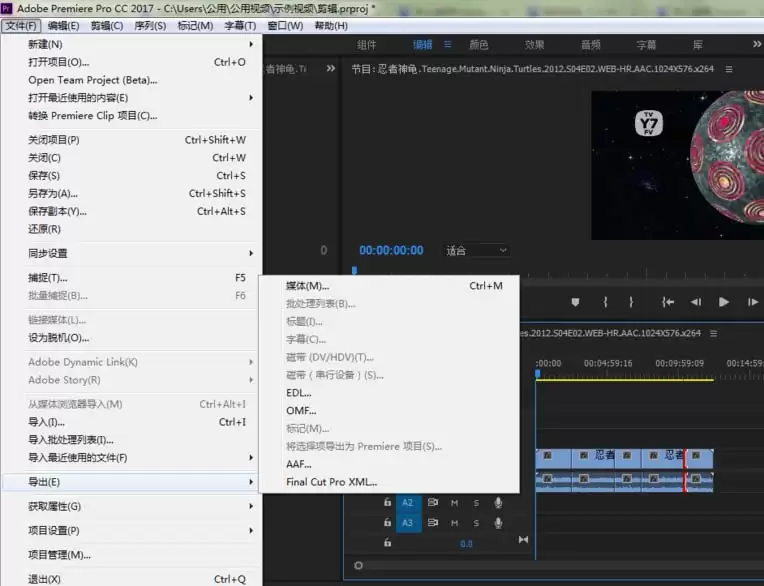Click the timeline zoom scrollbar handle at bottom
This screenshot has height=586, width=764.
(x=358, y=566)
